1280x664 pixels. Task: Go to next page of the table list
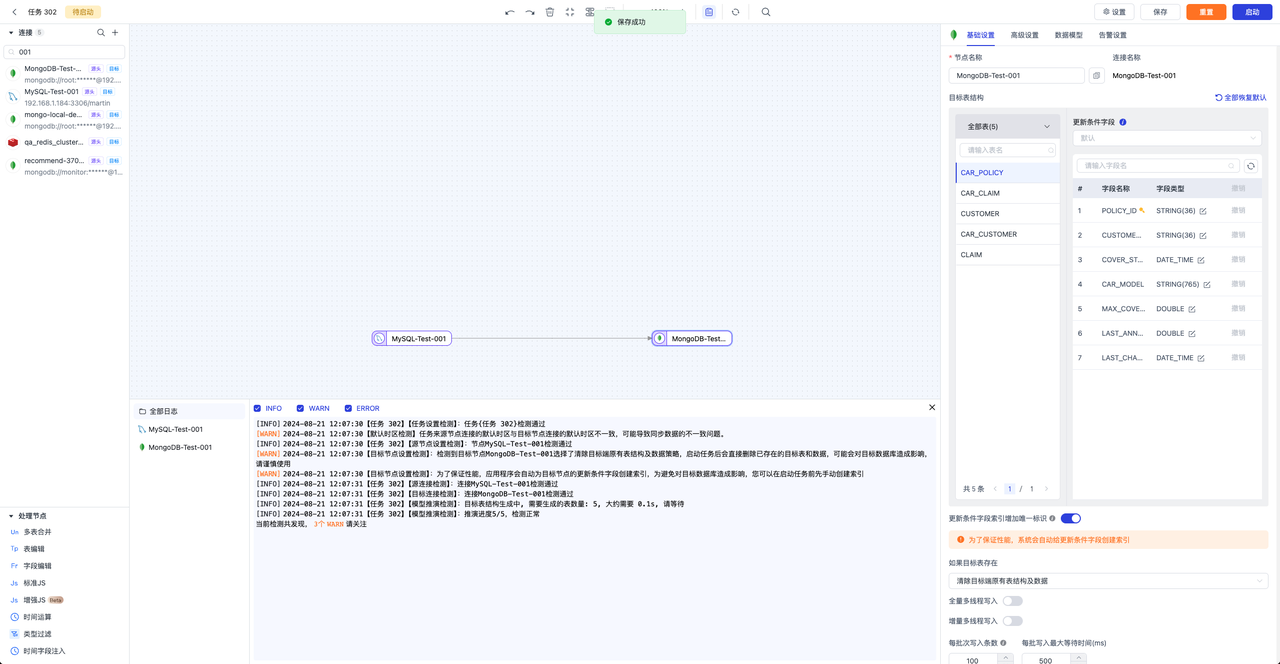pyautogui.click(x=1047, y=489)
